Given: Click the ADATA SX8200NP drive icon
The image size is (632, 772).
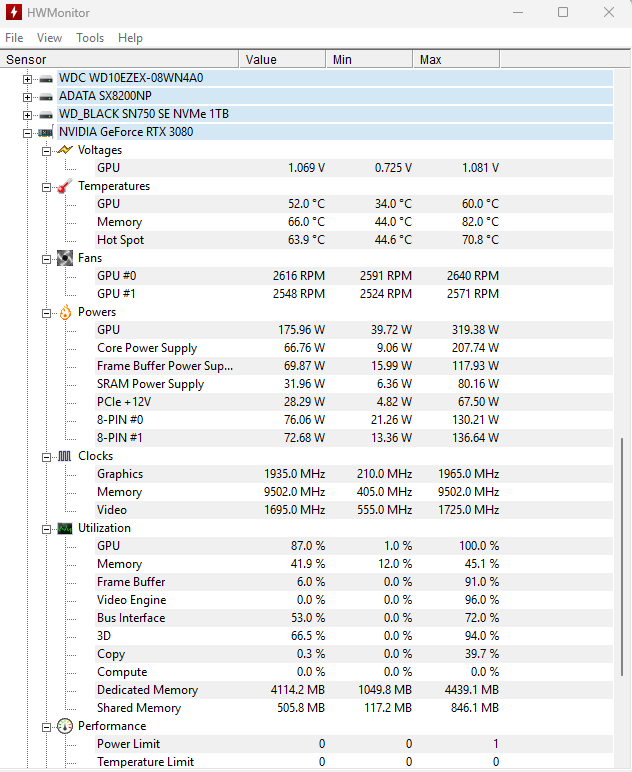Looking at the screenshot, I should [x=46, y=97].
